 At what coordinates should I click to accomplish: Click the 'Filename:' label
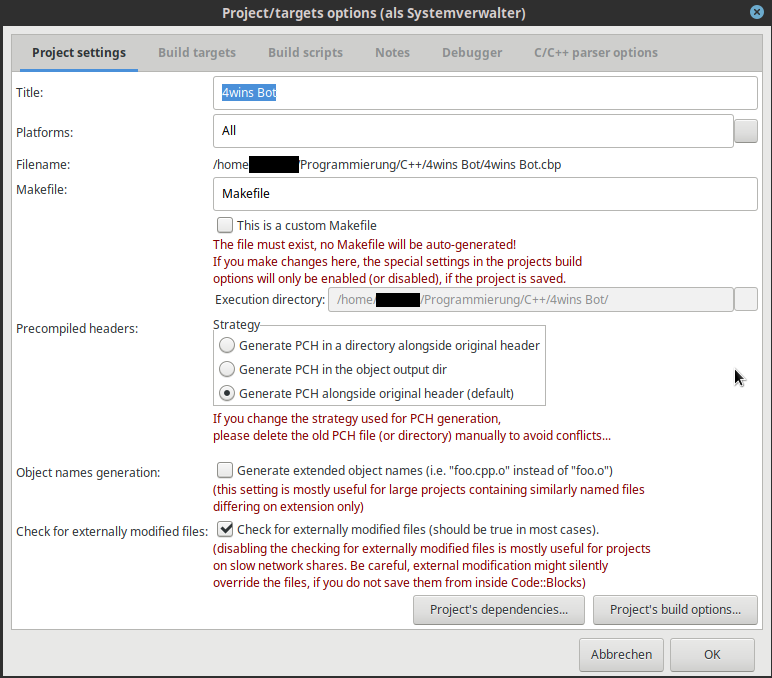click(43, 164)
